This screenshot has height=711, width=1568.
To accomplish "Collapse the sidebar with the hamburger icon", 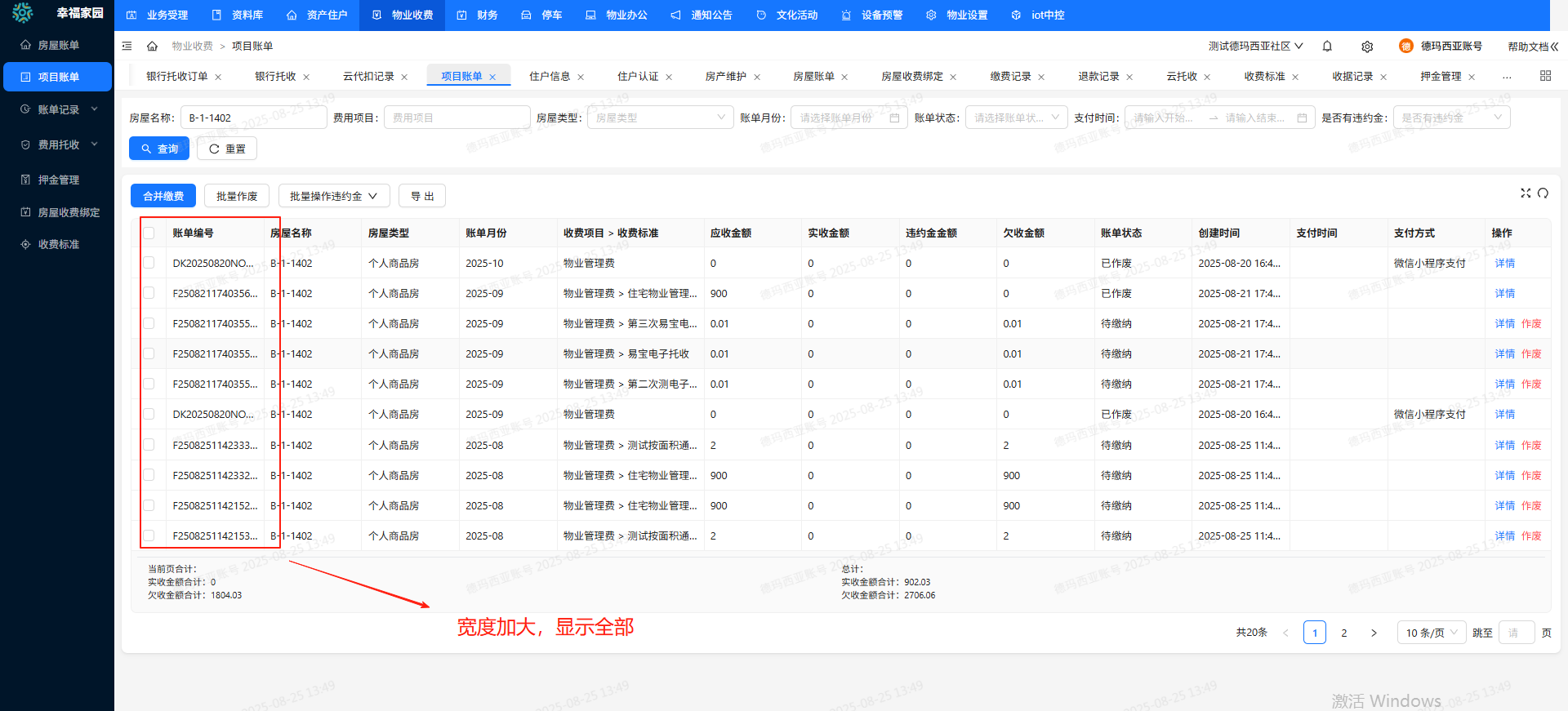I will pyautogui.click(x=127, y=47).
